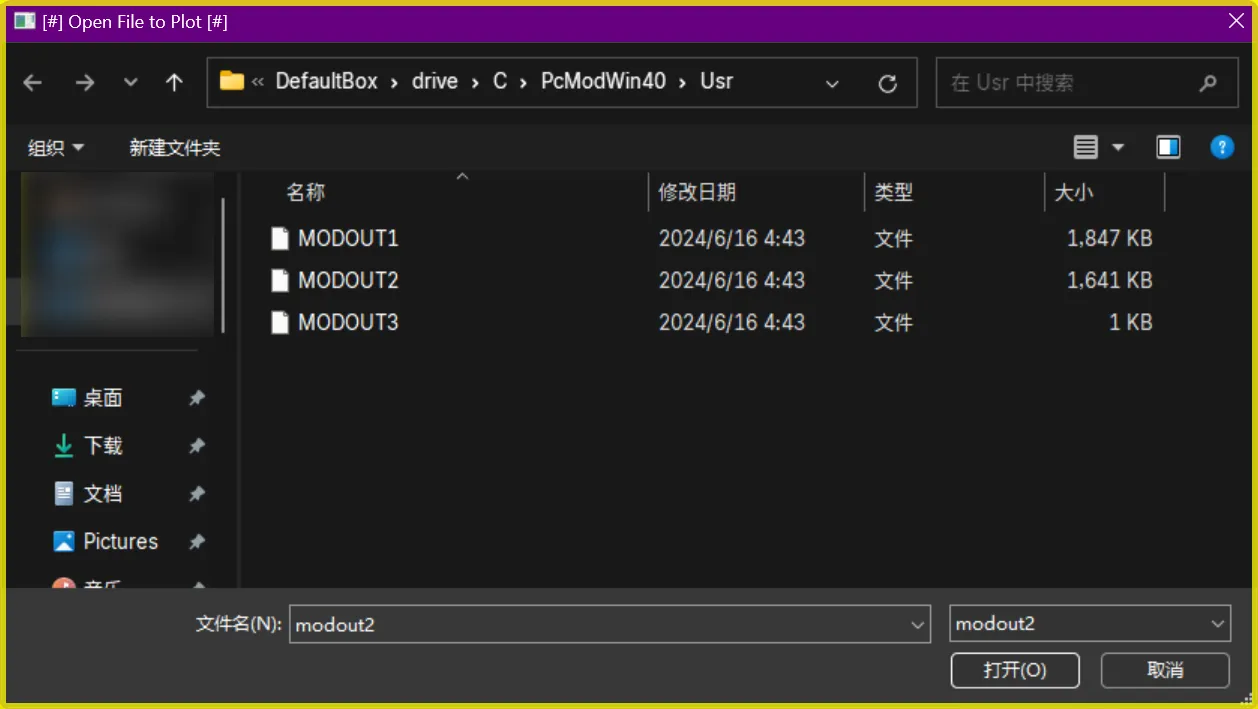1258x709 pixels.
Task: Expand the view options arrow
Action: [x=1118, y=148]
